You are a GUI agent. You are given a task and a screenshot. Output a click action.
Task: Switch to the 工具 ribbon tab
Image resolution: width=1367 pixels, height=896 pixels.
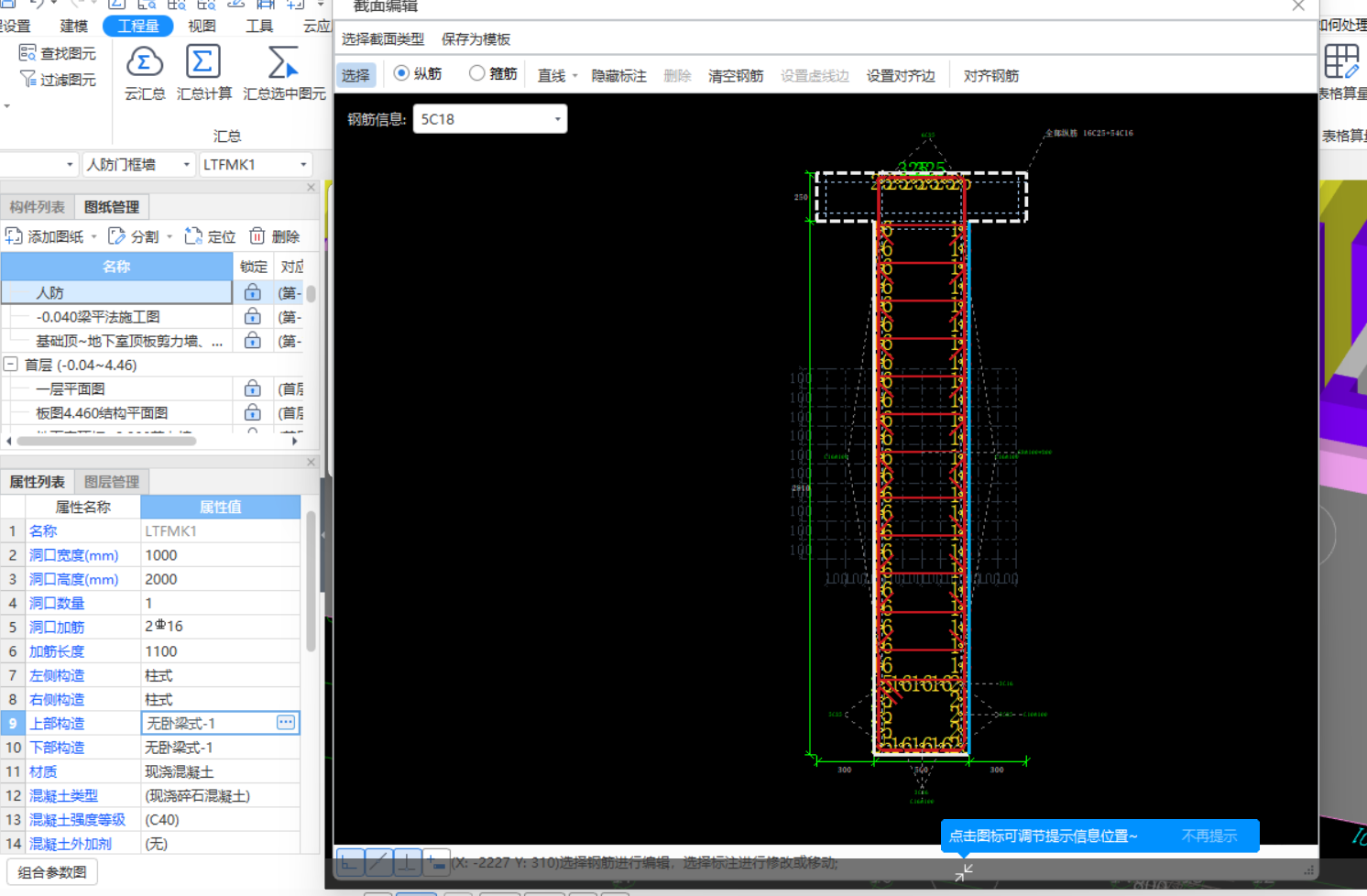[x=259, y=27]
